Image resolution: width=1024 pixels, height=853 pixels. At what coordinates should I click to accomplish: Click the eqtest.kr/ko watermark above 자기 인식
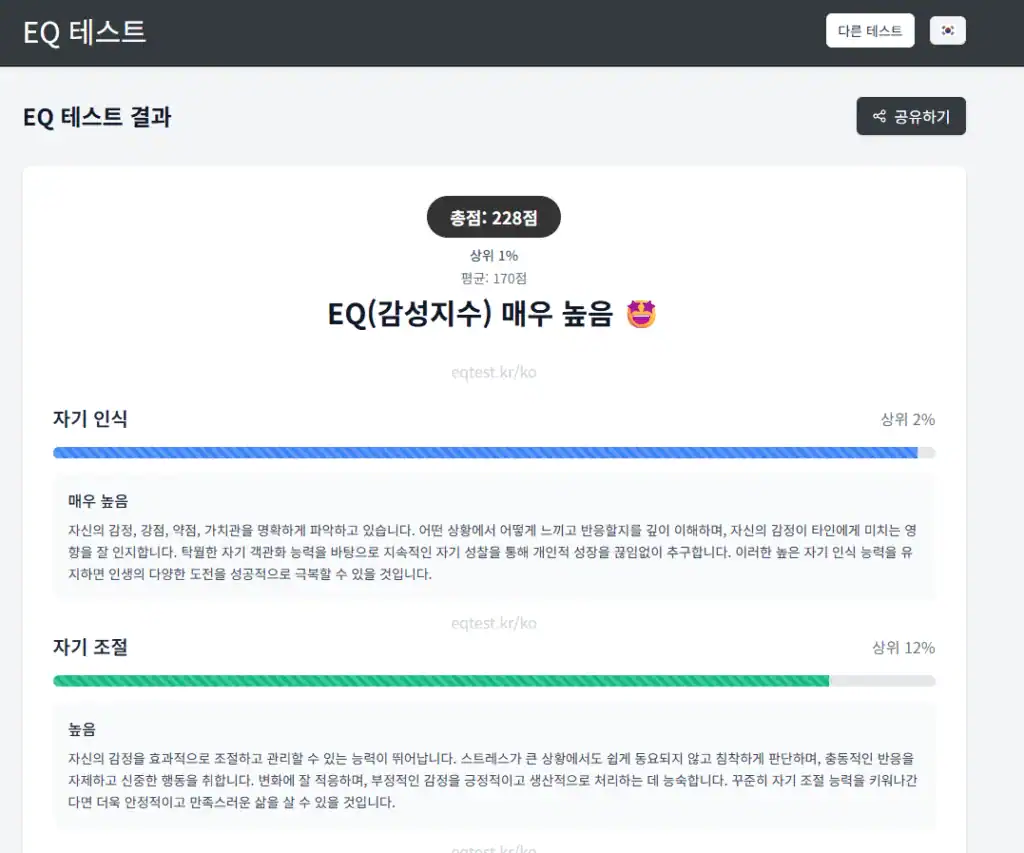tap(494, 373)
